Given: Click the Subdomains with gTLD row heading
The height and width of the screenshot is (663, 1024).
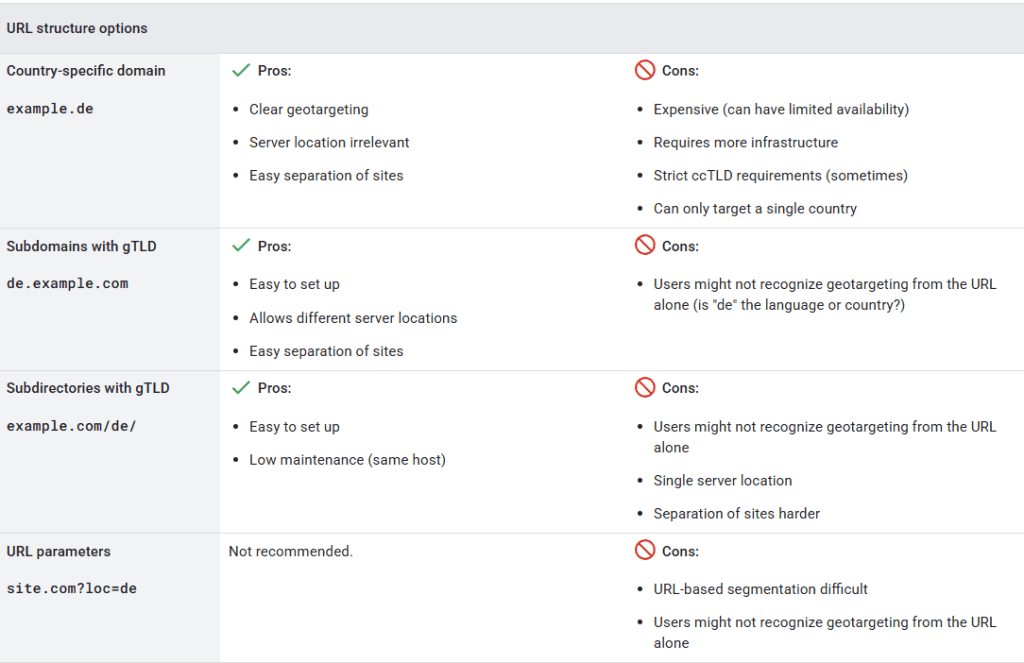Looking at the screenshot, I should (81, 246).
